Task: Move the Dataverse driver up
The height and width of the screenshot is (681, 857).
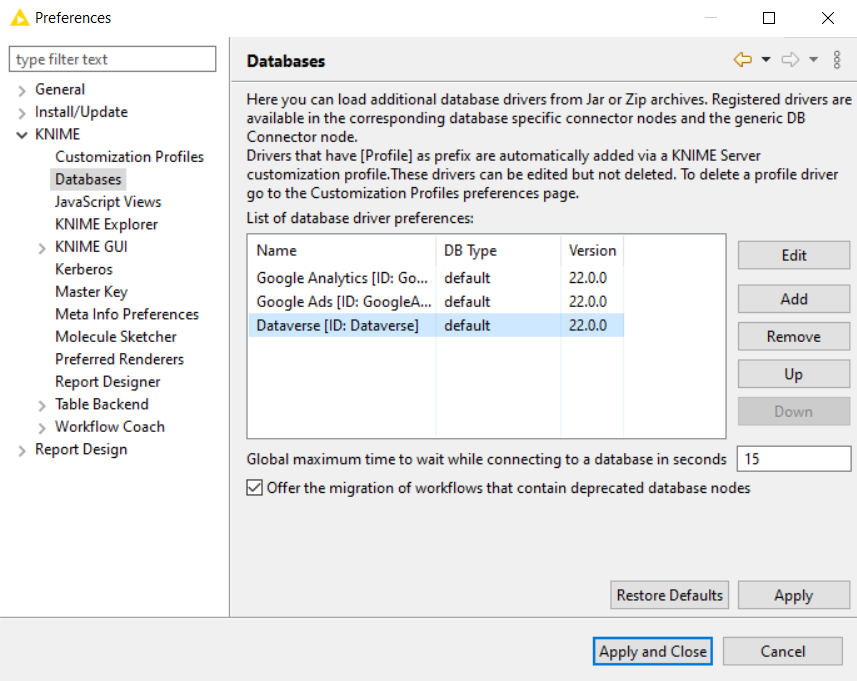Action: click(x=793, y=373)
